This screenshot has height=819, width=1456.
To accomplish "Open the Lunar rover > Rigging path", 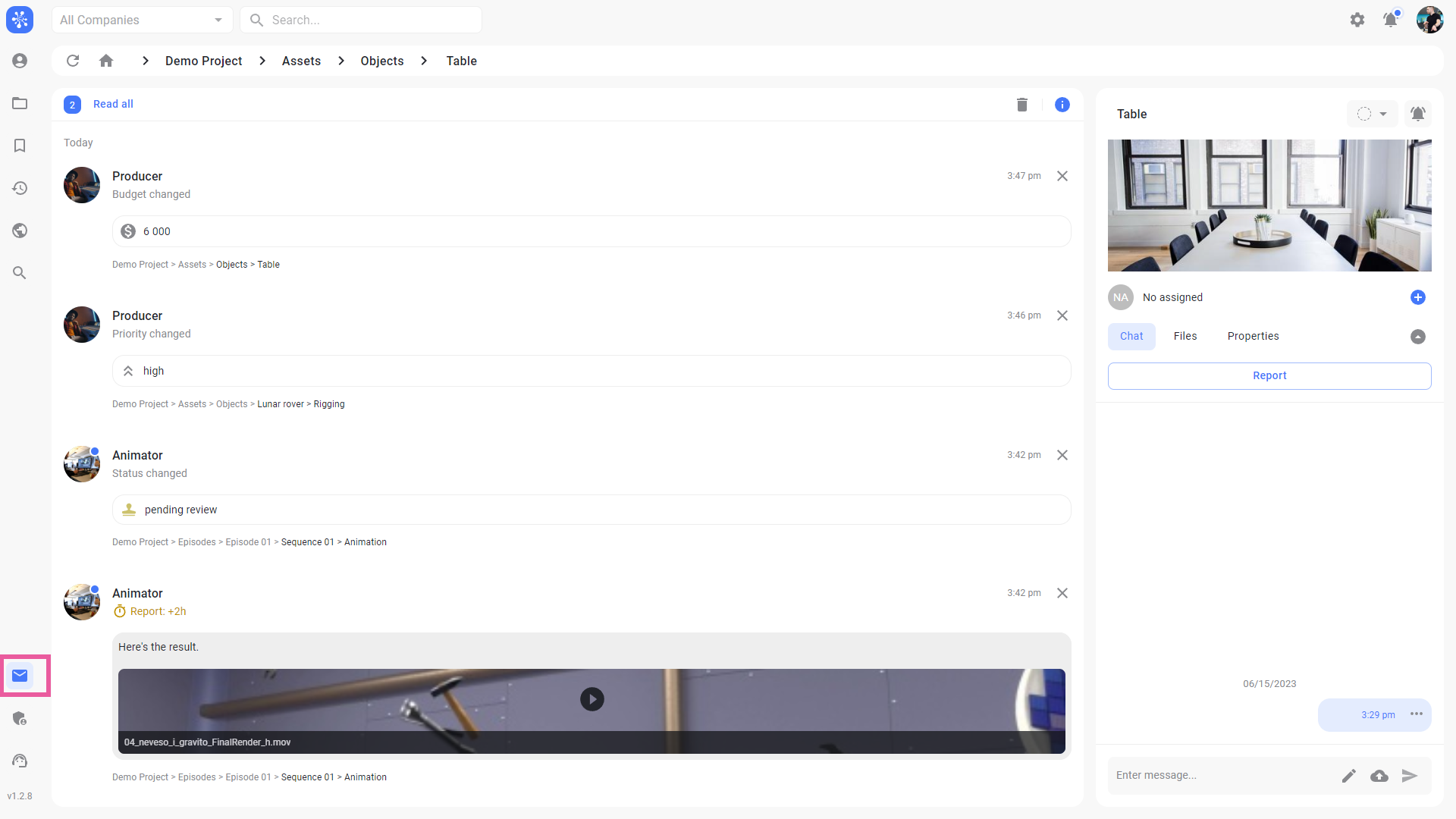I will coord(301,404).
